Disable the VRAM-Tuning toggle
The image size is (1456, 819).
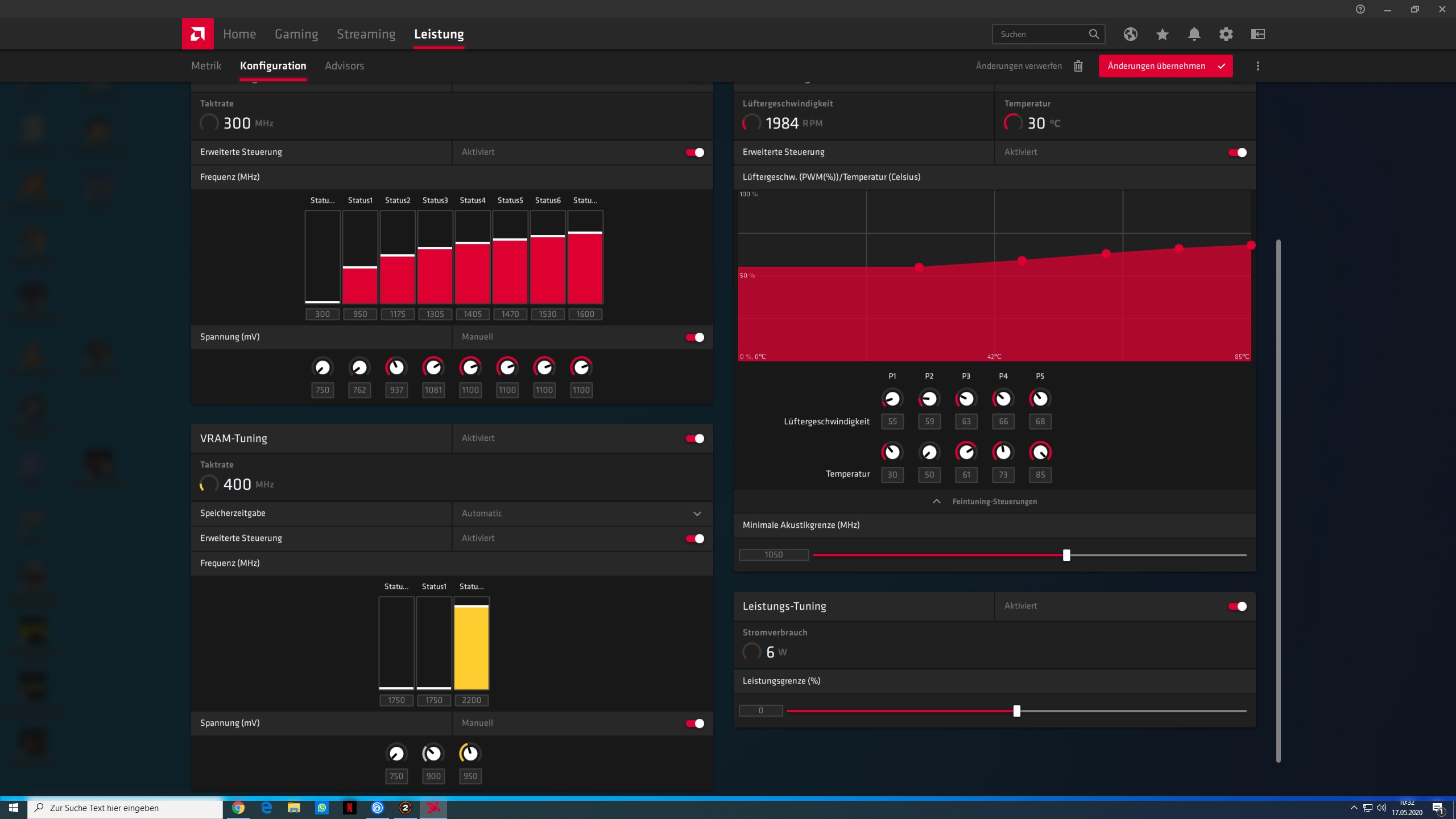pyautogui.click(x=694, y=439)
